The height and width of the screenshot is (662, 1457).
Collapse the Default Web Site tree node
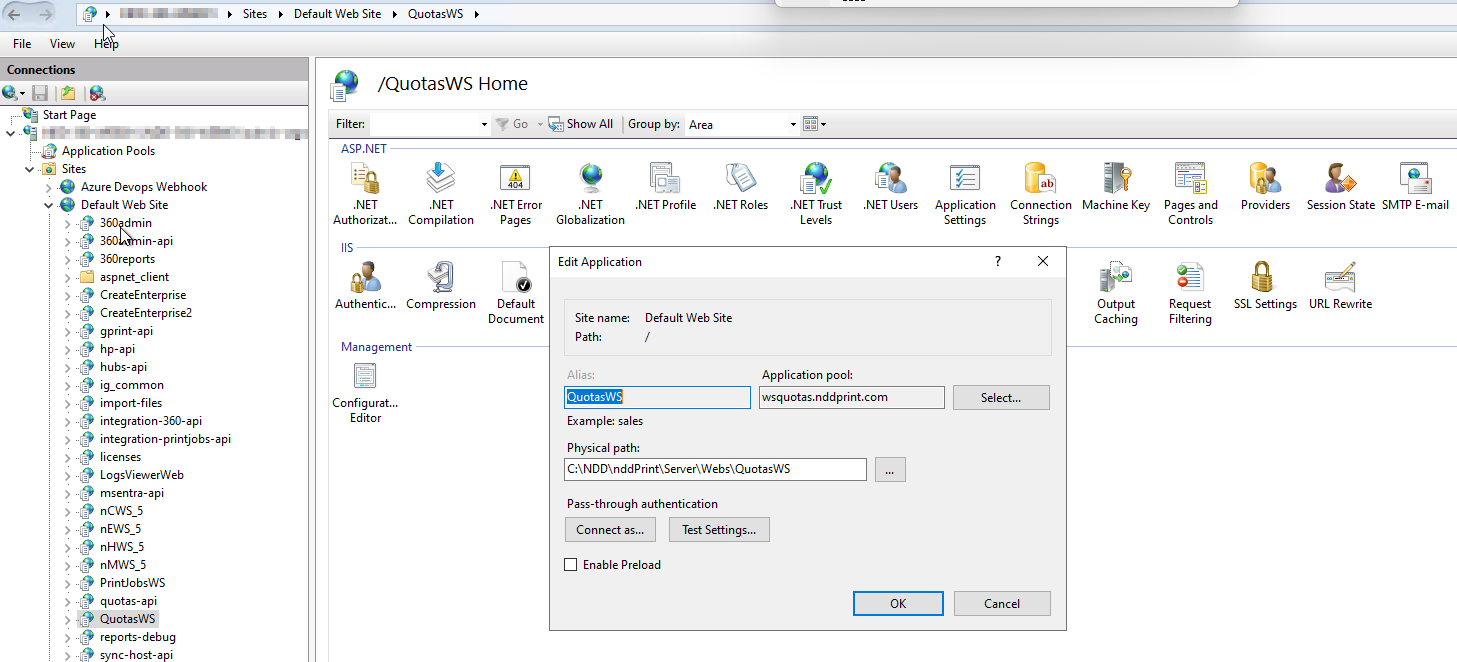pos(48,205)
